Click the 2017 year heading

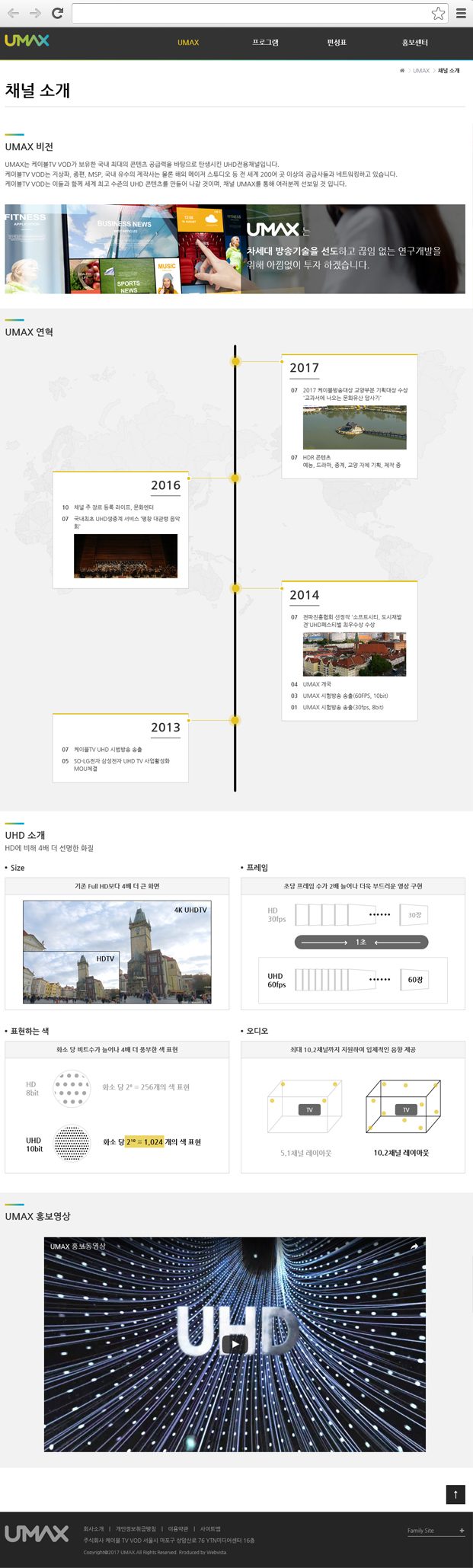304,368
